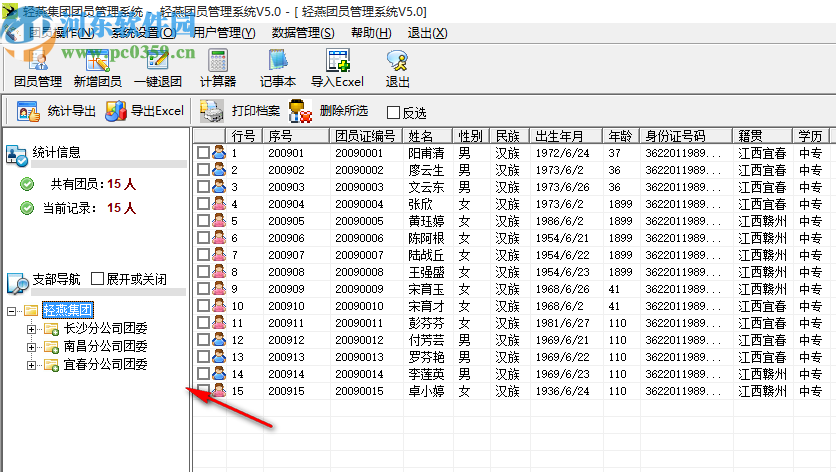
Task: Expand the 长沙分公司团委 node
Action: pos(31,330)
